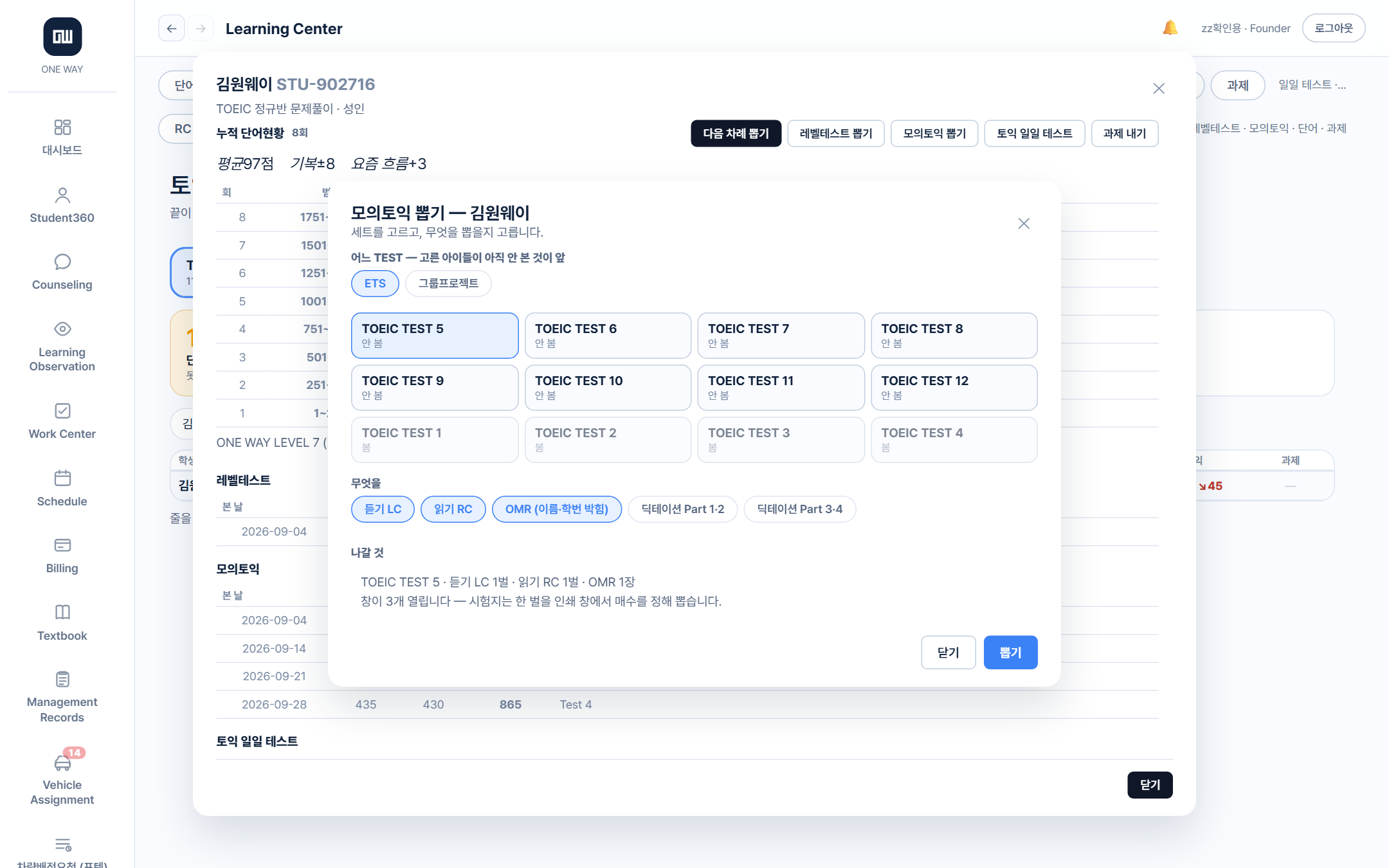1389x868 pixels.
Task: Select the ETS source tab
Action: click(375, 284)
